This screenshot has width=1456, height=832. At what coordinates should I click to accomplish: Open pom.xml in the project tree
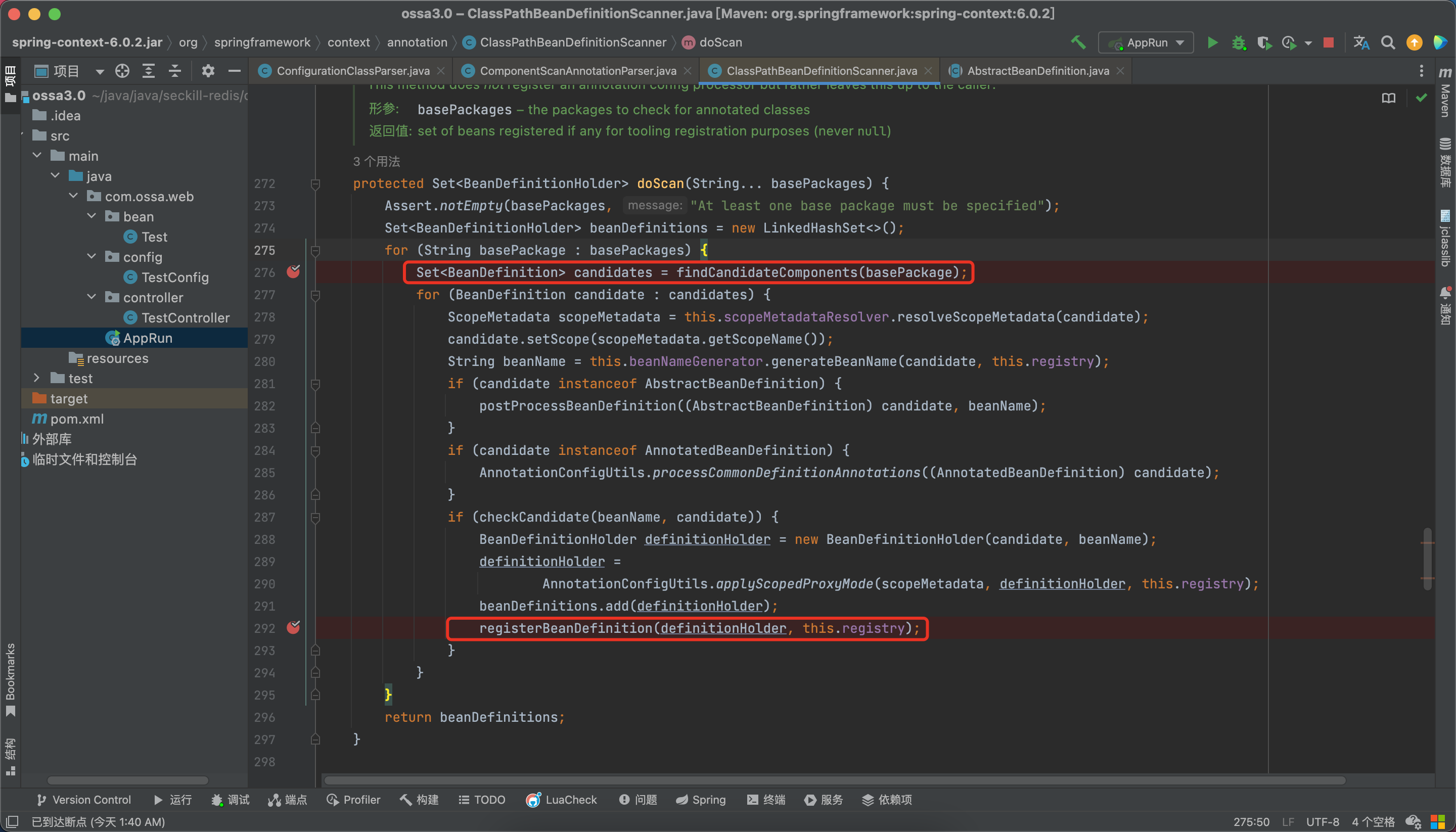76,419
